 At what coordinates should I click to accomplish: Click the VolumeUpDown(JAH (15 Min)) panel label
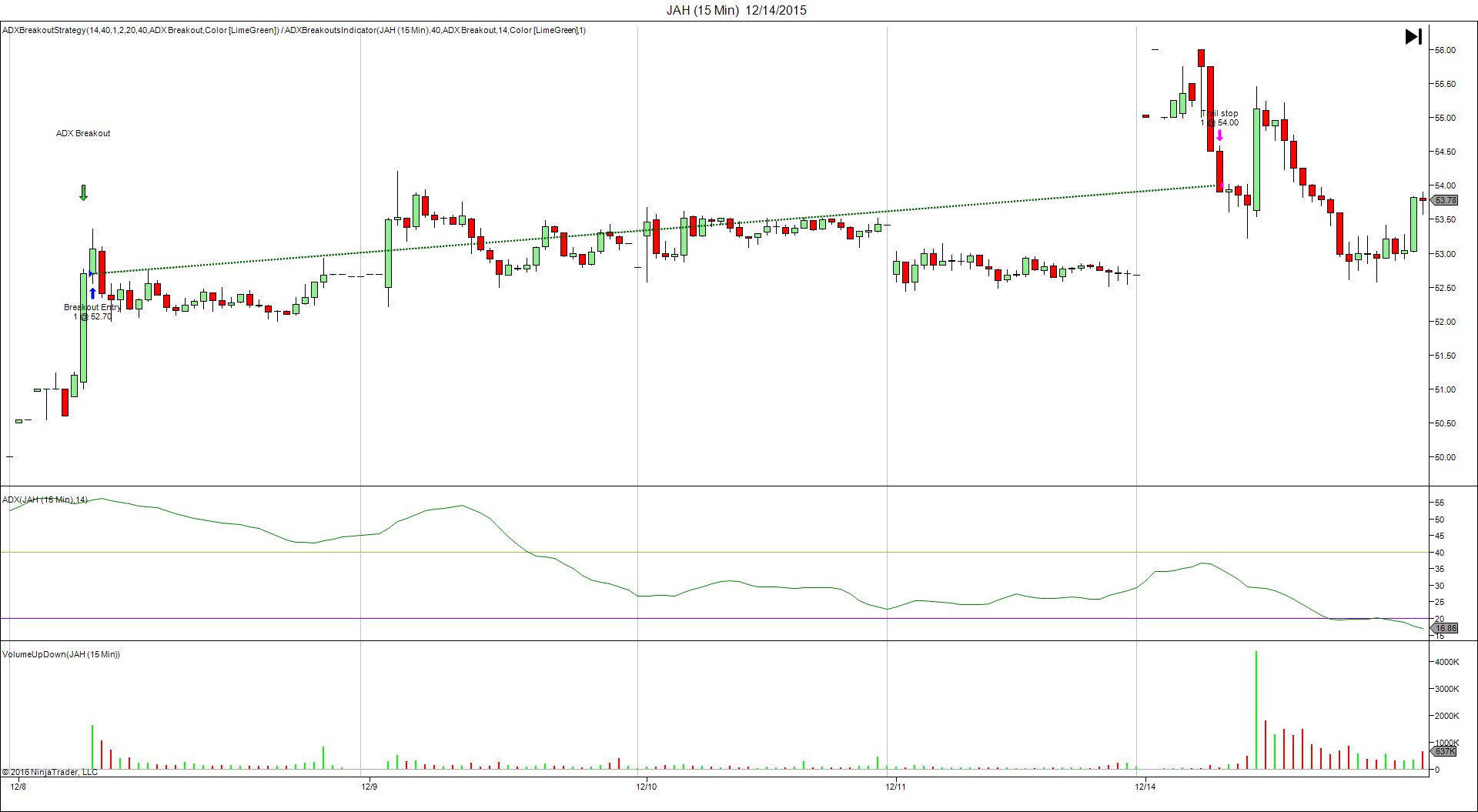pos(61,654)
